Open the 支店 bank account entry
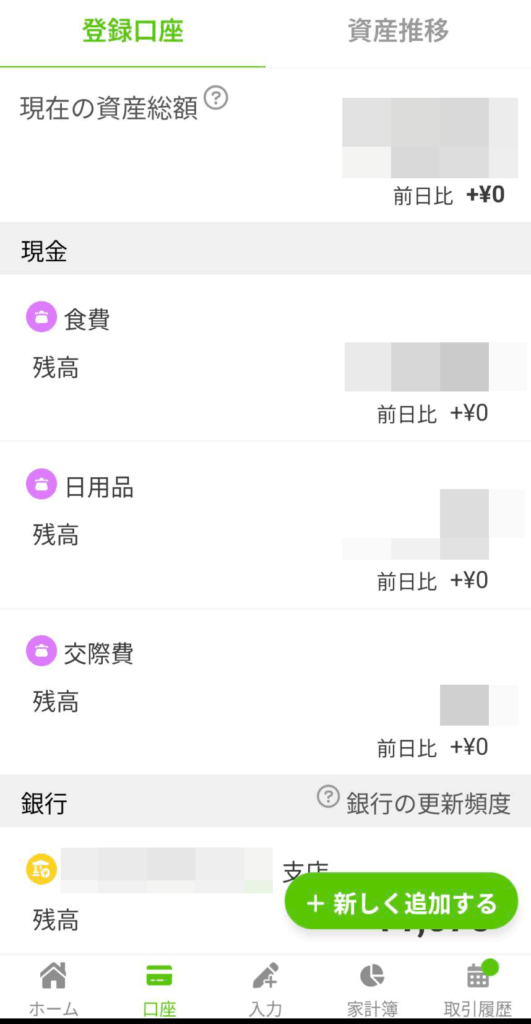The width and height of the screenshot is (531, 1024). click(265, 891)
